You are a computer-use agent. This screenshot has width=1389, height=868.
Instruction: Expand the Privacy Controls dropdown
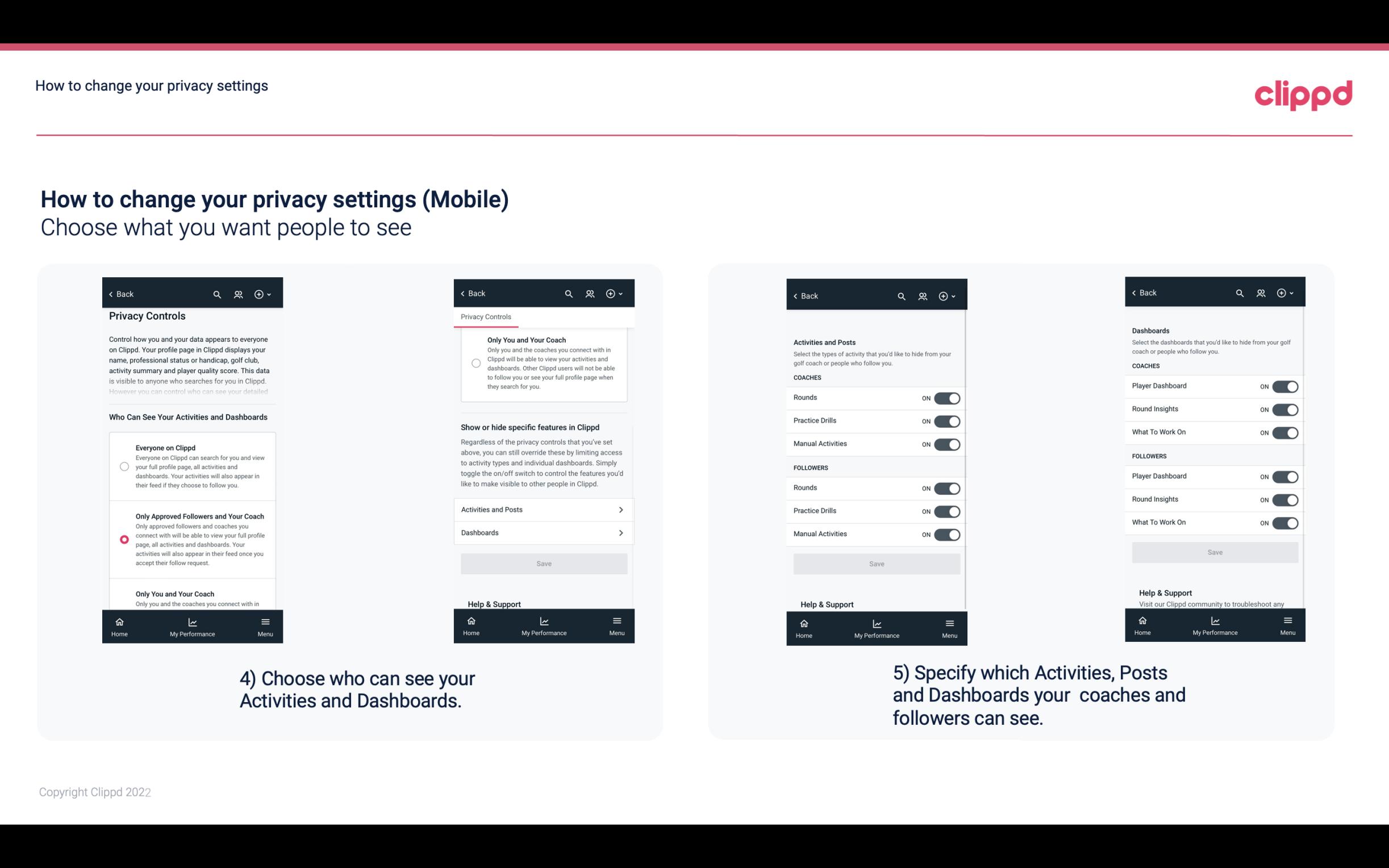(485, 317)
